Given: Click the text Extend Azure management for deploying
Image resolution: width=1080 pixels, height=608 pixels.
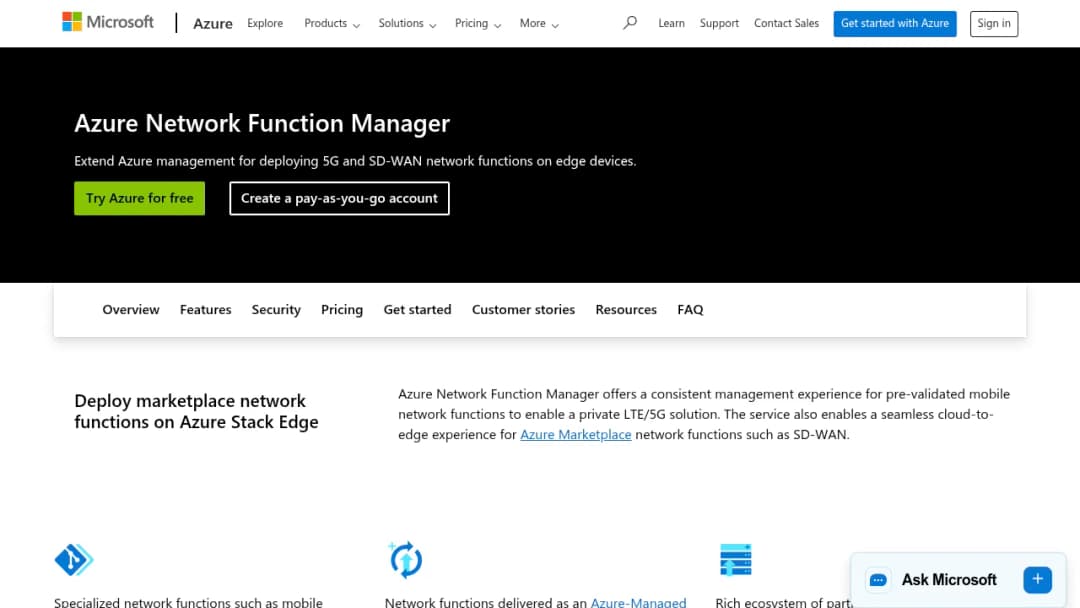Looking at the screenshot, I should [x=355, y=161].
